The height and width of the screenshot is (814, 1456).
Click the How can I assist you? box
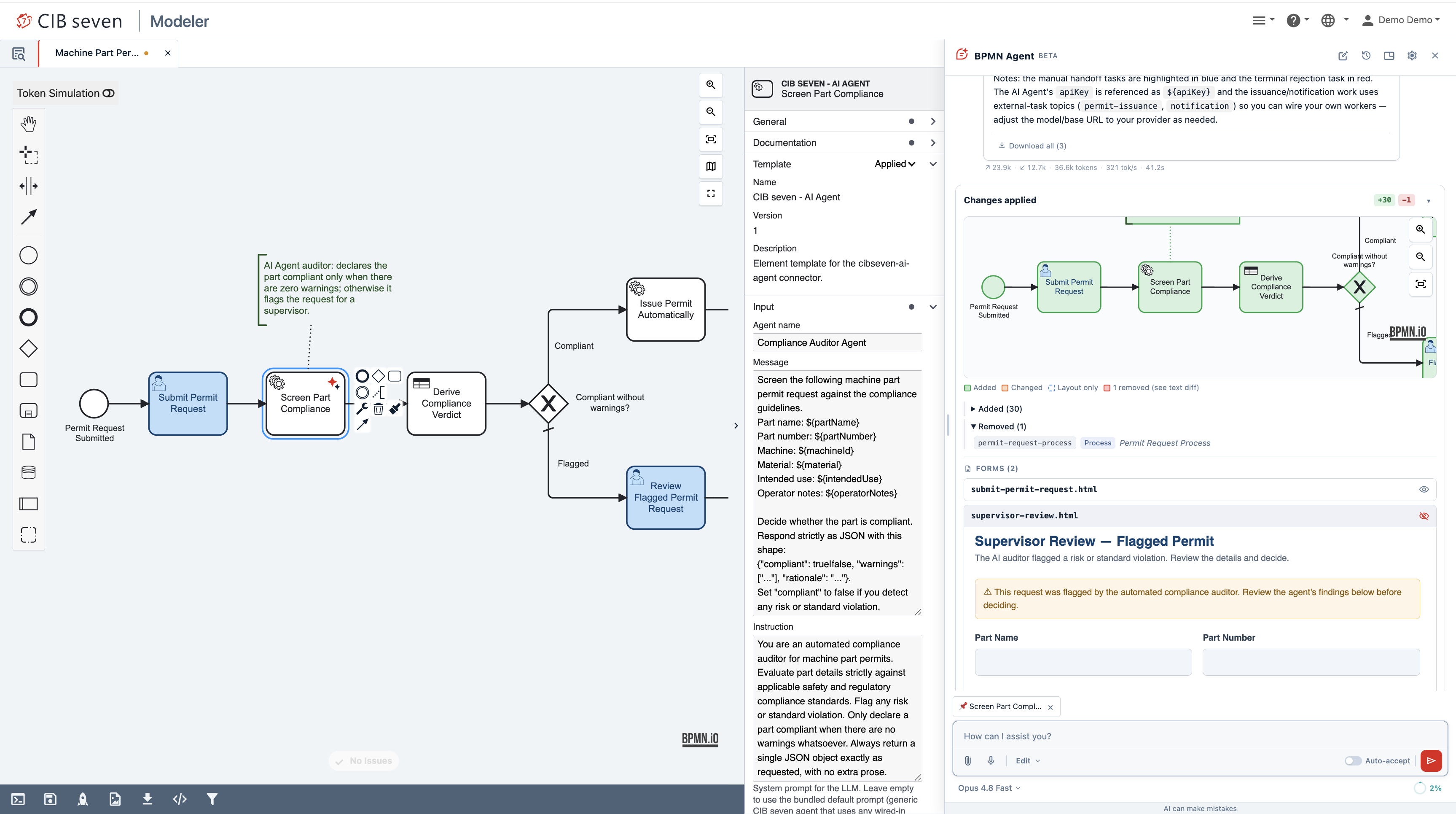click(1199, 736)
